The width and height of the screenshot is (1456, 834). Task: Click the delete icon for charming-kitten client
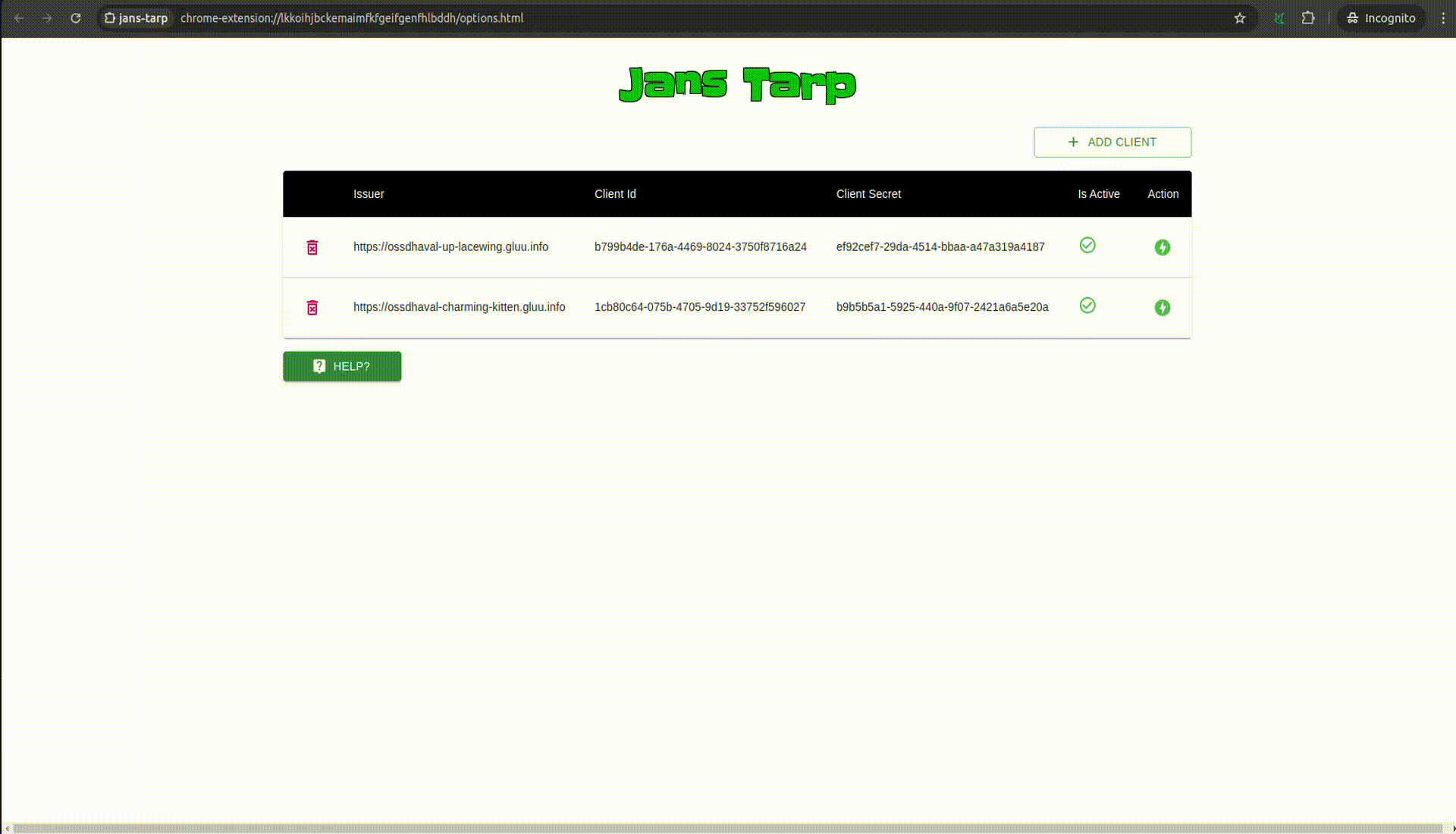click(312, 307)
